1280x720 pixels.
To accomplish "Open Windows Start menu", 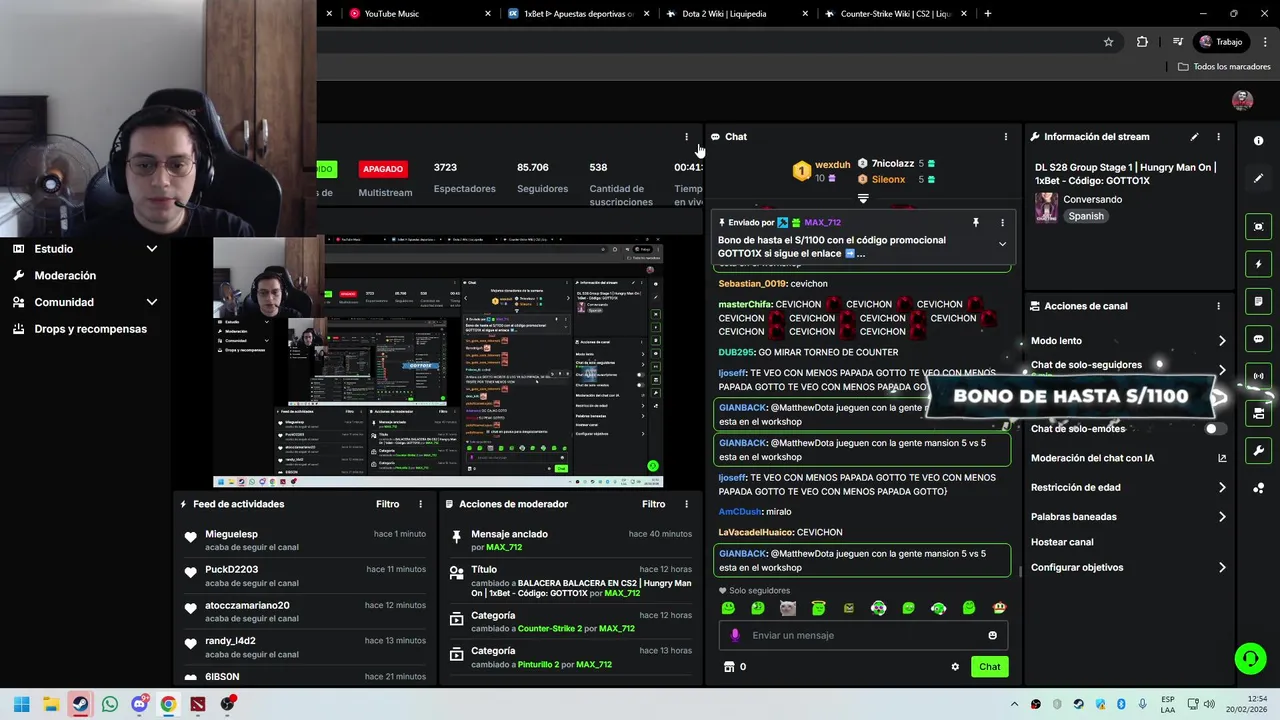I will point(21,704).
